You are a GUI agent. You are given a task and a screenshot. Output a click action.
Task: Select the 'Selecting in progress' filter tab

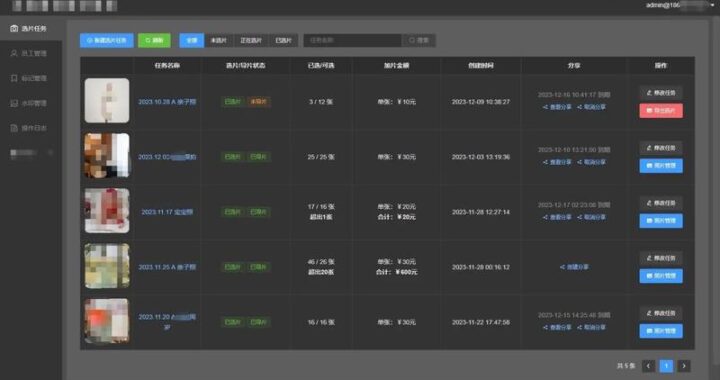coord(251,40)
